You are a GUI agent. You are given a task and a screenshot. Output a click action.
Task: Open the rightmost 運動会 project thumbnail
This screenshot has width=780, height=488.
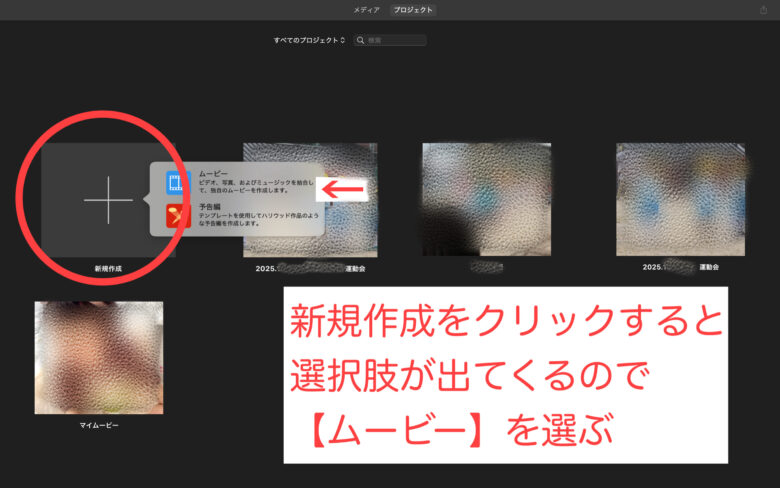point(680,199)
